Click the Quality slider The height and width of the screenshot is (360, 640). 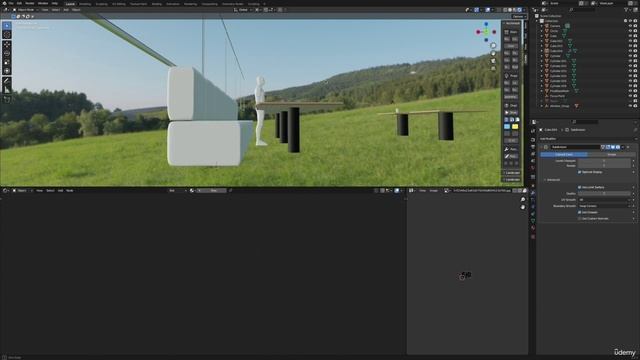click(605, 194)
